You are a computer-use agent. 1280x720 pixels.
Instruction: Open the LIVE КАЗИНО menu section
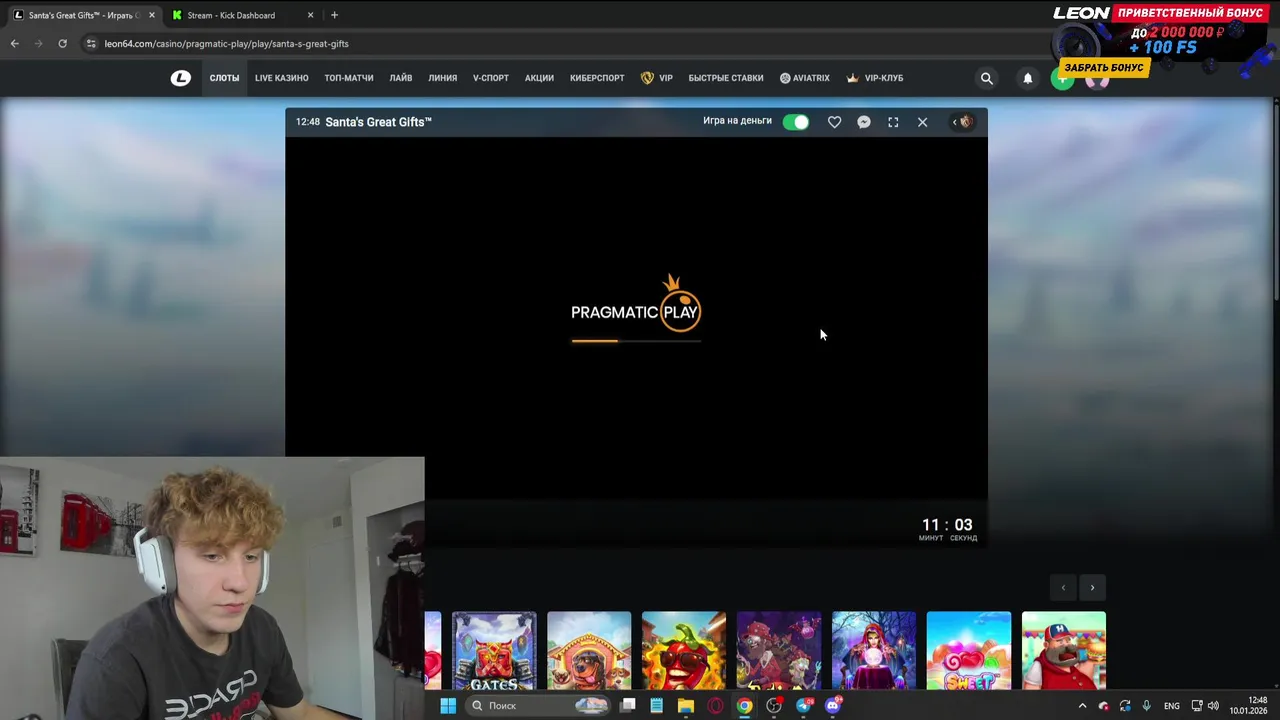281,78
